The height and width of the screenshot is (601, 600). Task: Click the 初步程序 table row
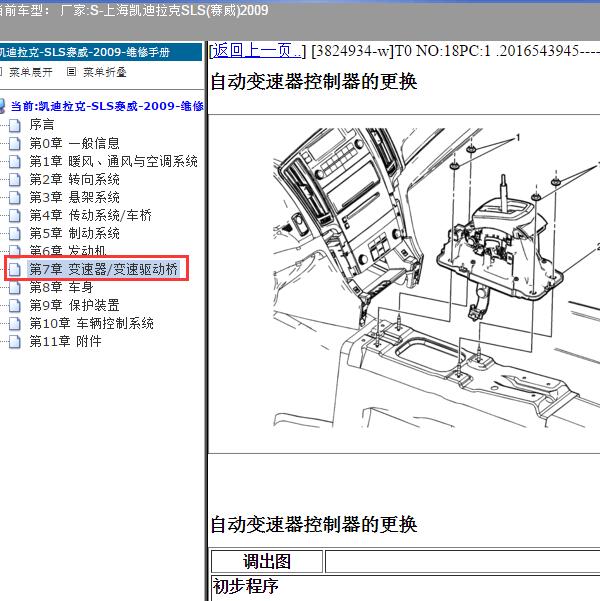(406, 586)
